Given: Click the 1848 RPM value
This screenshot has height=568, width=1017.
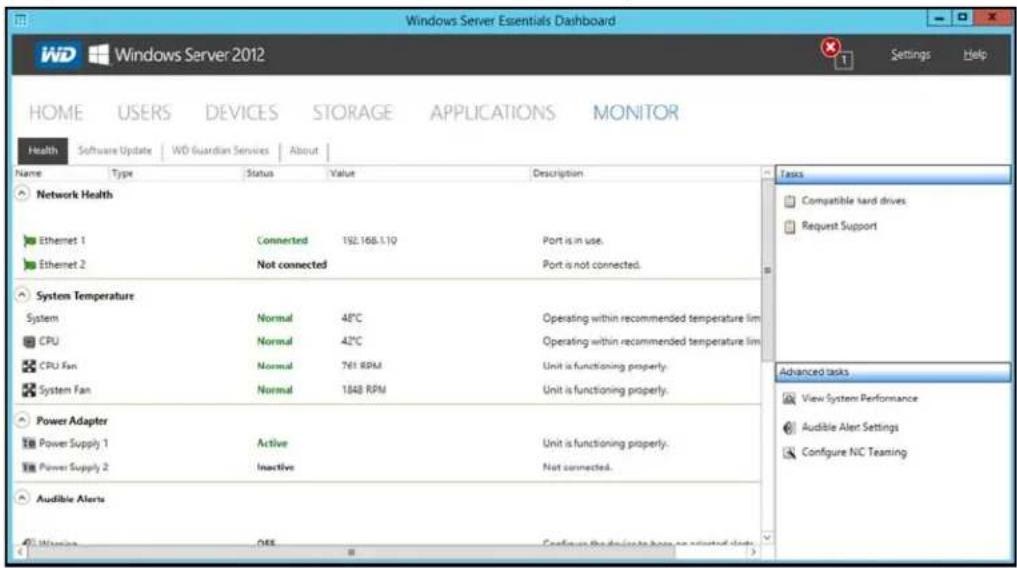Looking at the screenshot, I should [x=363, y=390].
